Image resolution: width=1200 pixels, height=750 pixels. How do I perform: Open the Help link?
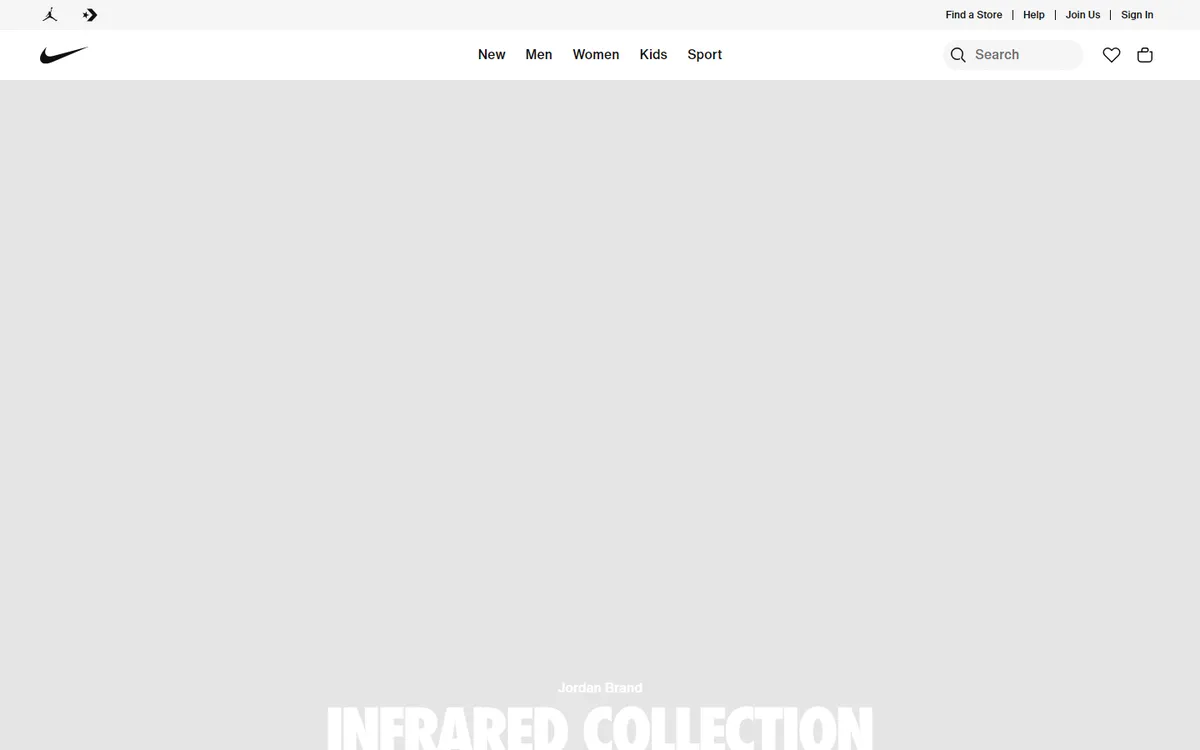pos(1033,15)
